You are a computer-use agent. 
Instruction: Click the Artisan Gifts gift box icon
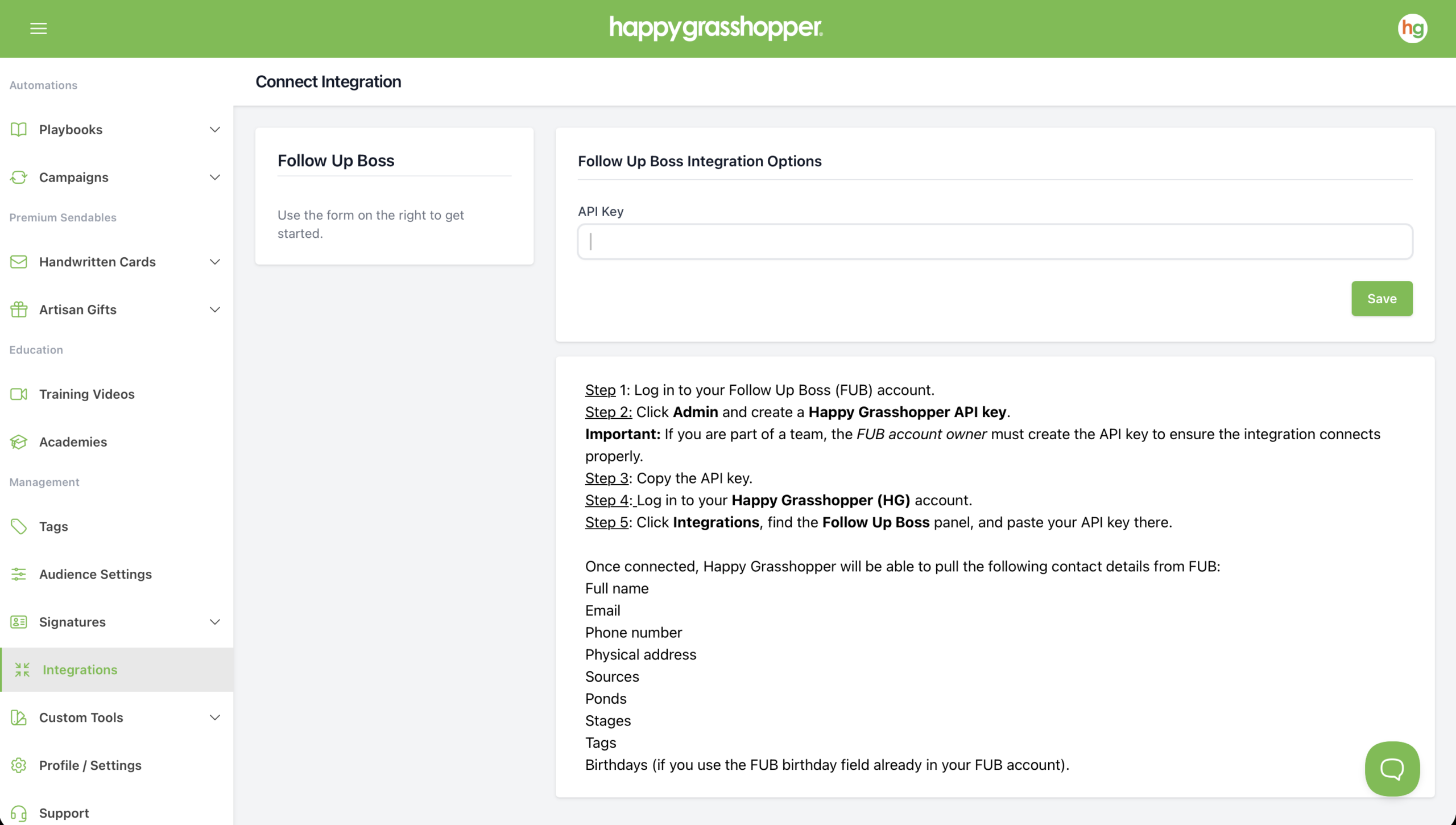pyautogui.click(x=19, y=310)
